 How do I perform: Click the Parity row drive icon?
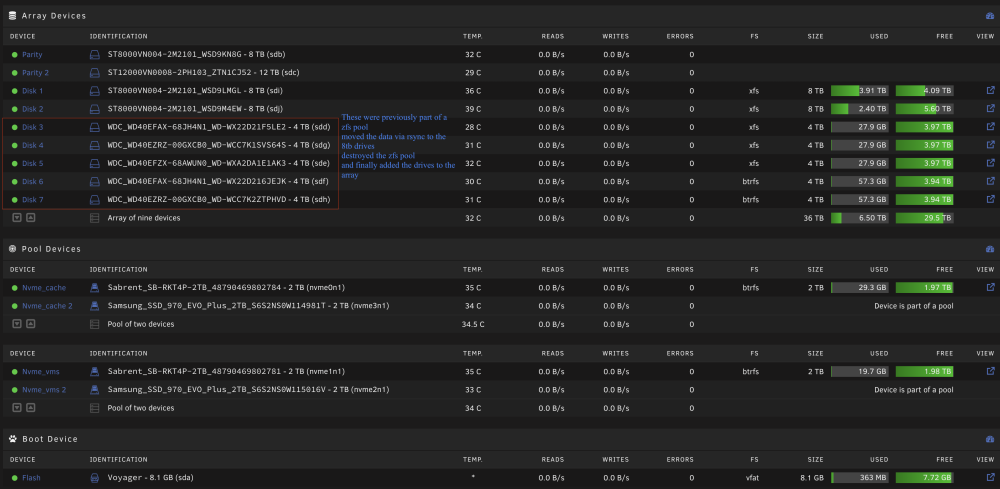[x=94, y=55]
